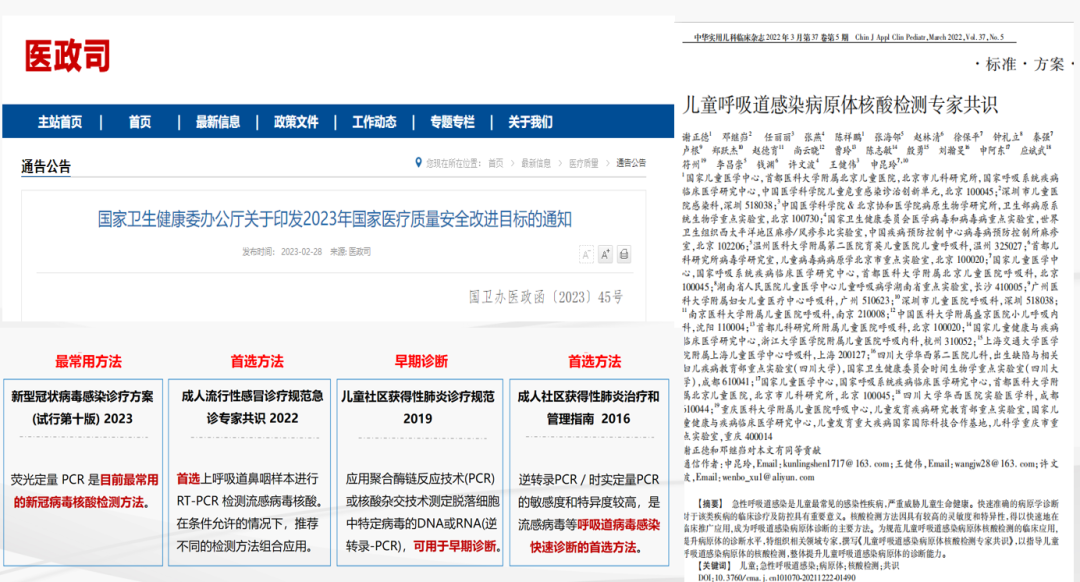Click the decrease font size A- icon
The height and width of the screenshot is (582, 1080).
(584, 254)
